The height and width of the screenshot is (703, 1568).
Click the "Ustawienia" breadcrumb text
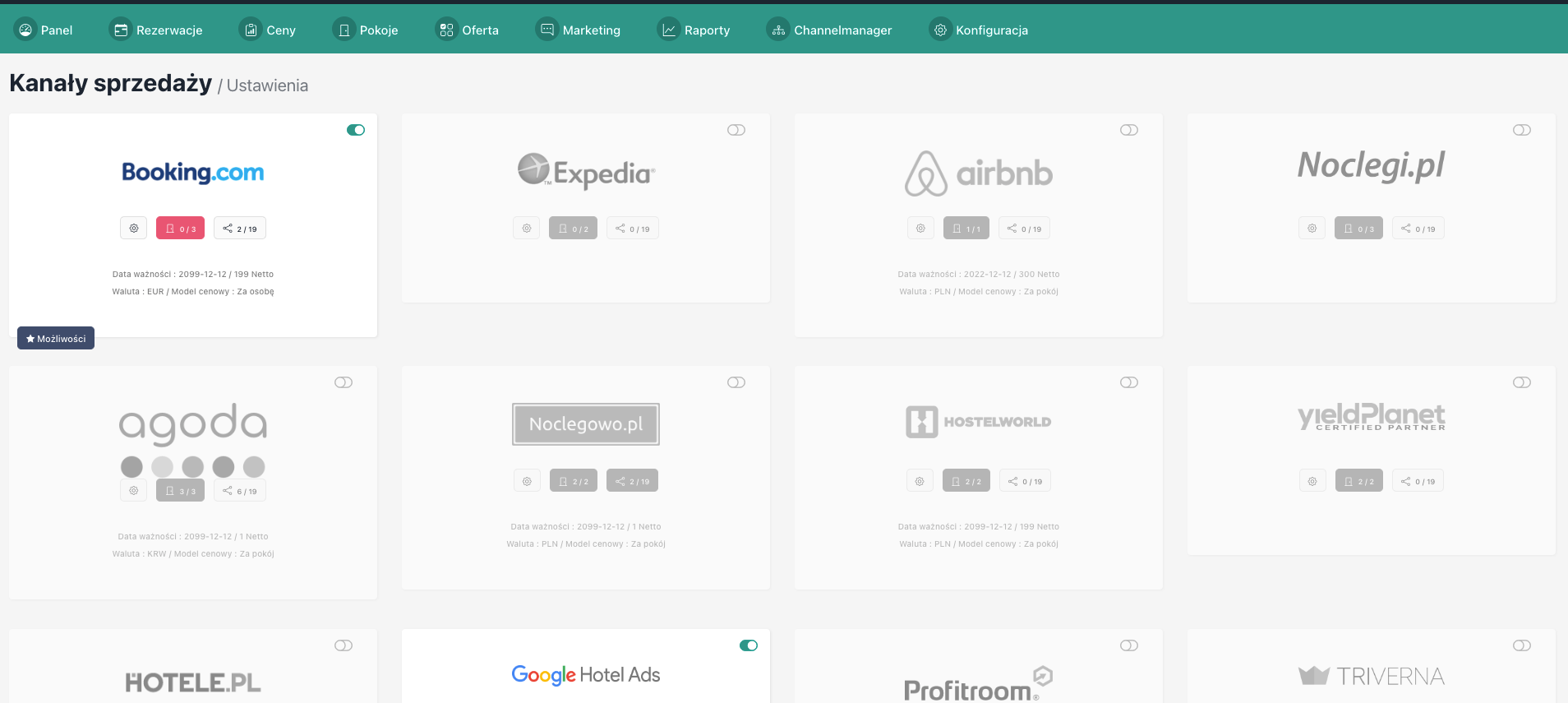tap(267, 86)
